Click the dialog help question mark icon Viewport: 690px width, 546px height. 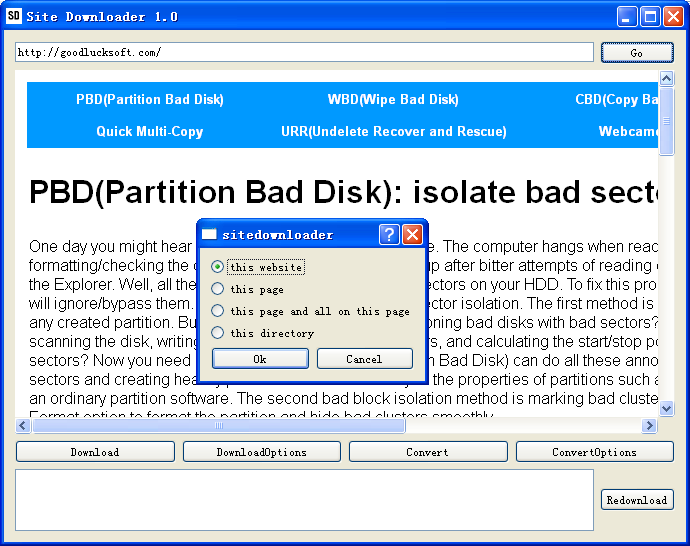389,235
